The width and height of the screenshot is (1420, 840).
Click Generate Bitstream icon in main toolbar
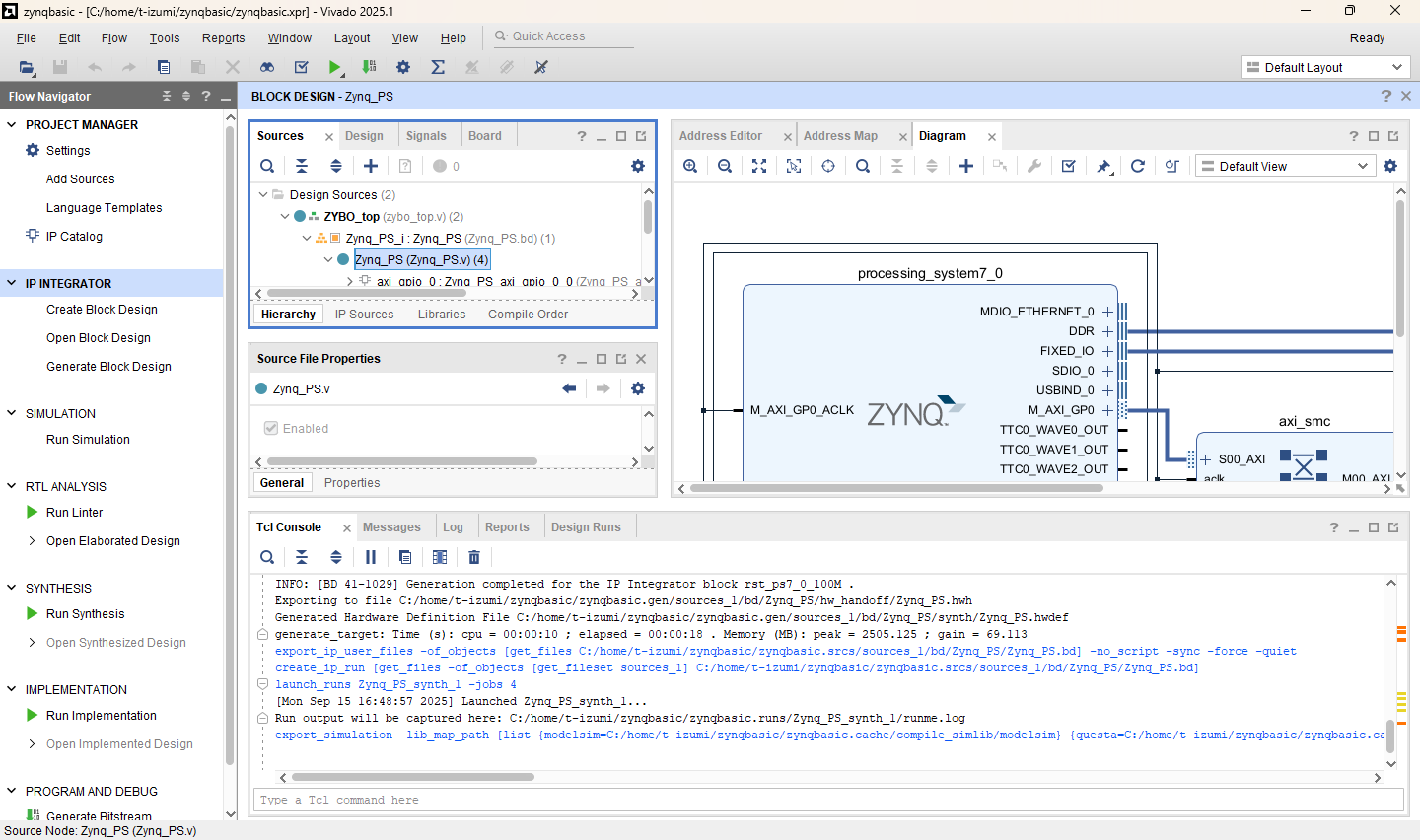click(369, 67)
